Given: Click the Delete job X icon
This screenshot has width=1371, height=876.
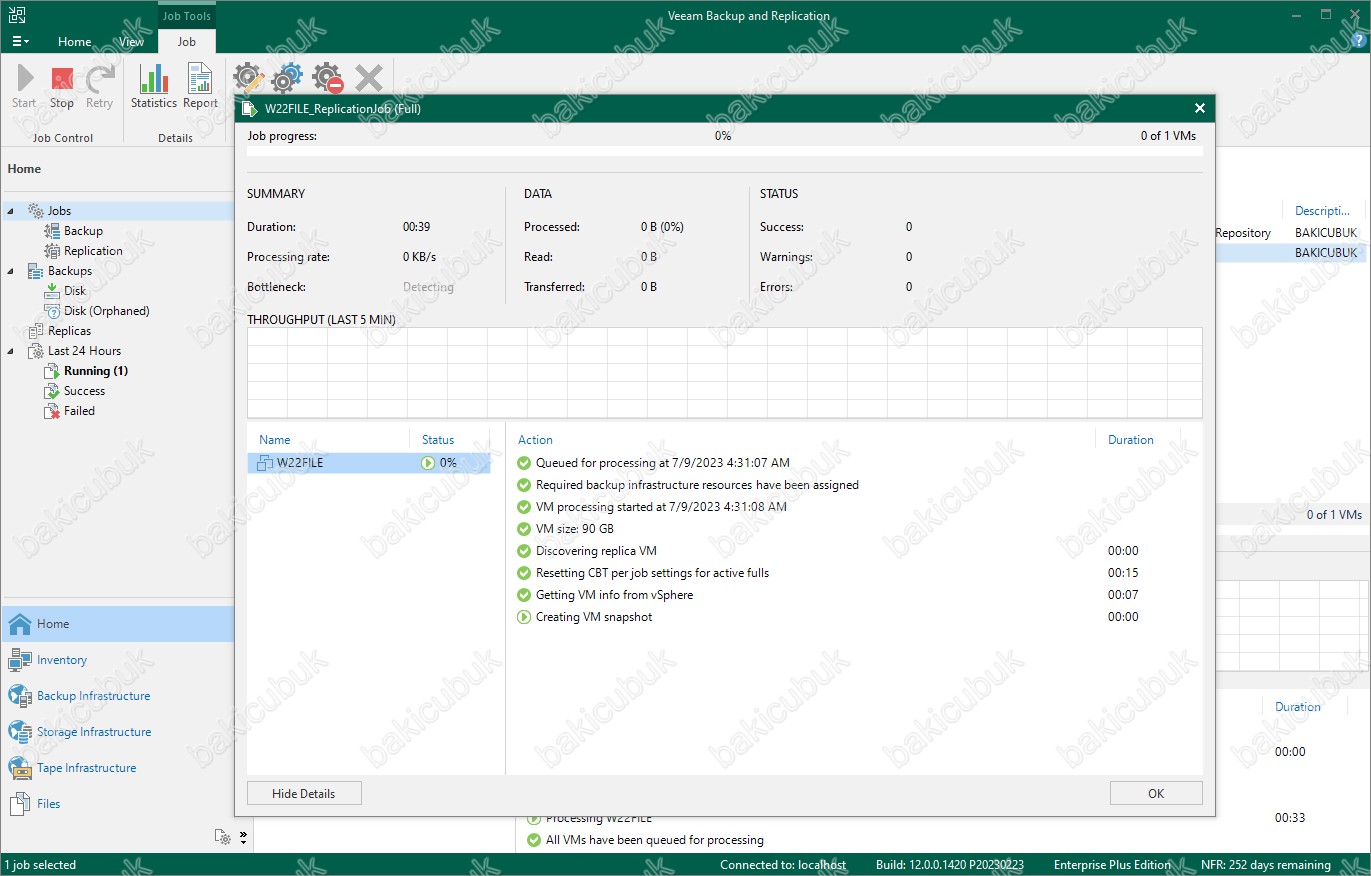Looking at the screenshot, I should 369,78.
